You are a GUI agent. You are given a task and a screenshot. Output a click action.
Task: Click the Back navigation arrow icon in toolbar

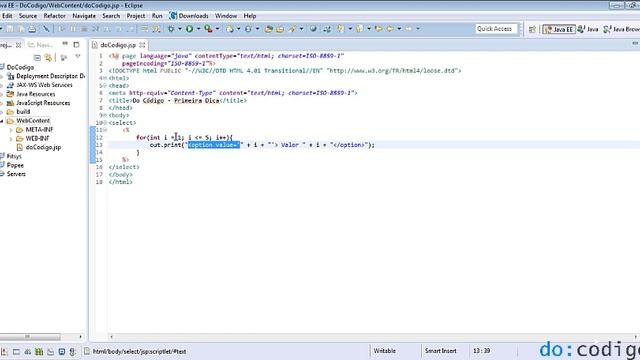click(x=390, y=29)
